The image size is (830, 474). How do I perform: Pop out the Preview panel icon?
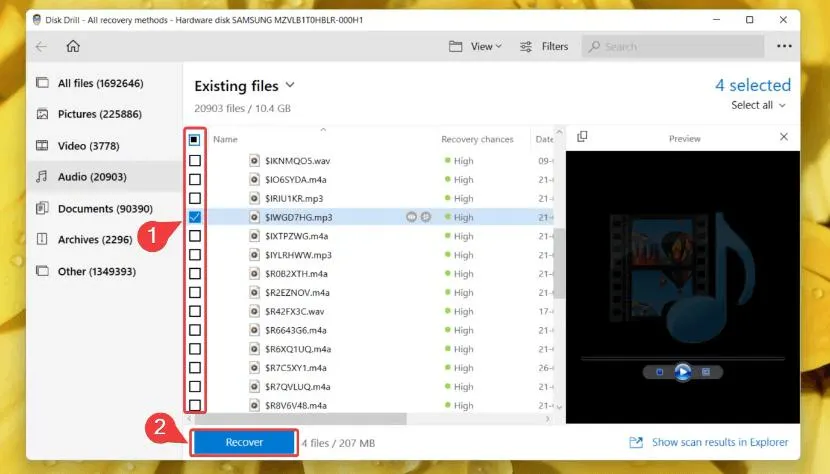(x=582, y=137)
